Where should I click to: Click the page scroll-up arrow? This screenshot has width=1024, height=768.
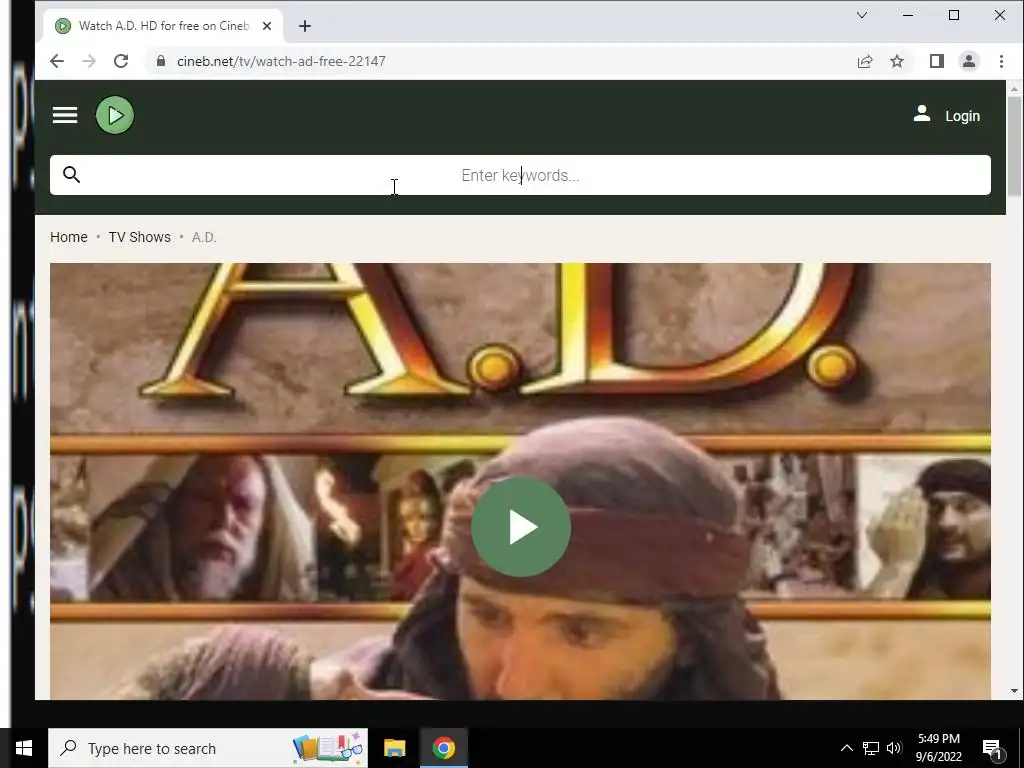1014,88
